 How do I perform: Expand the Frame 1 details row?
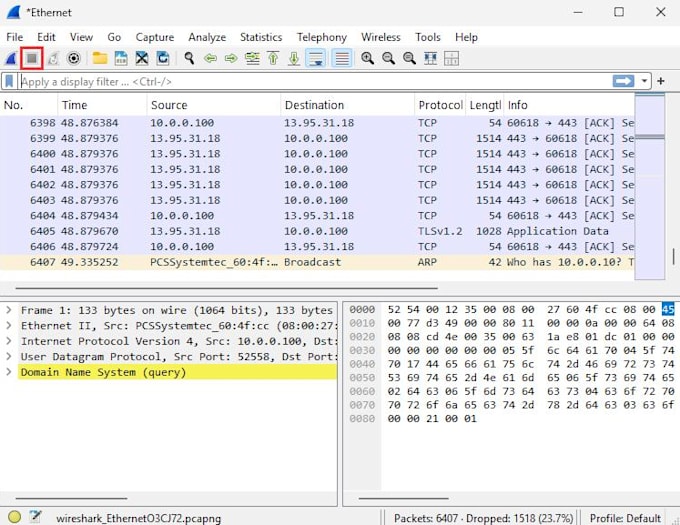point(8,310)
